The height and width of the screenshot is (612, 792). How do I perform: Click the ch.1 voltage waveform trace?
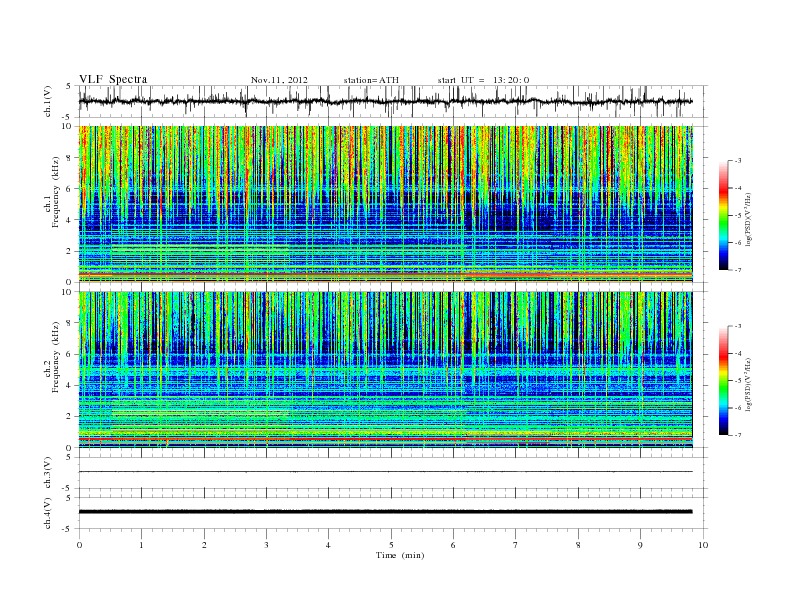pyautogui.click(x=385, y=101)
